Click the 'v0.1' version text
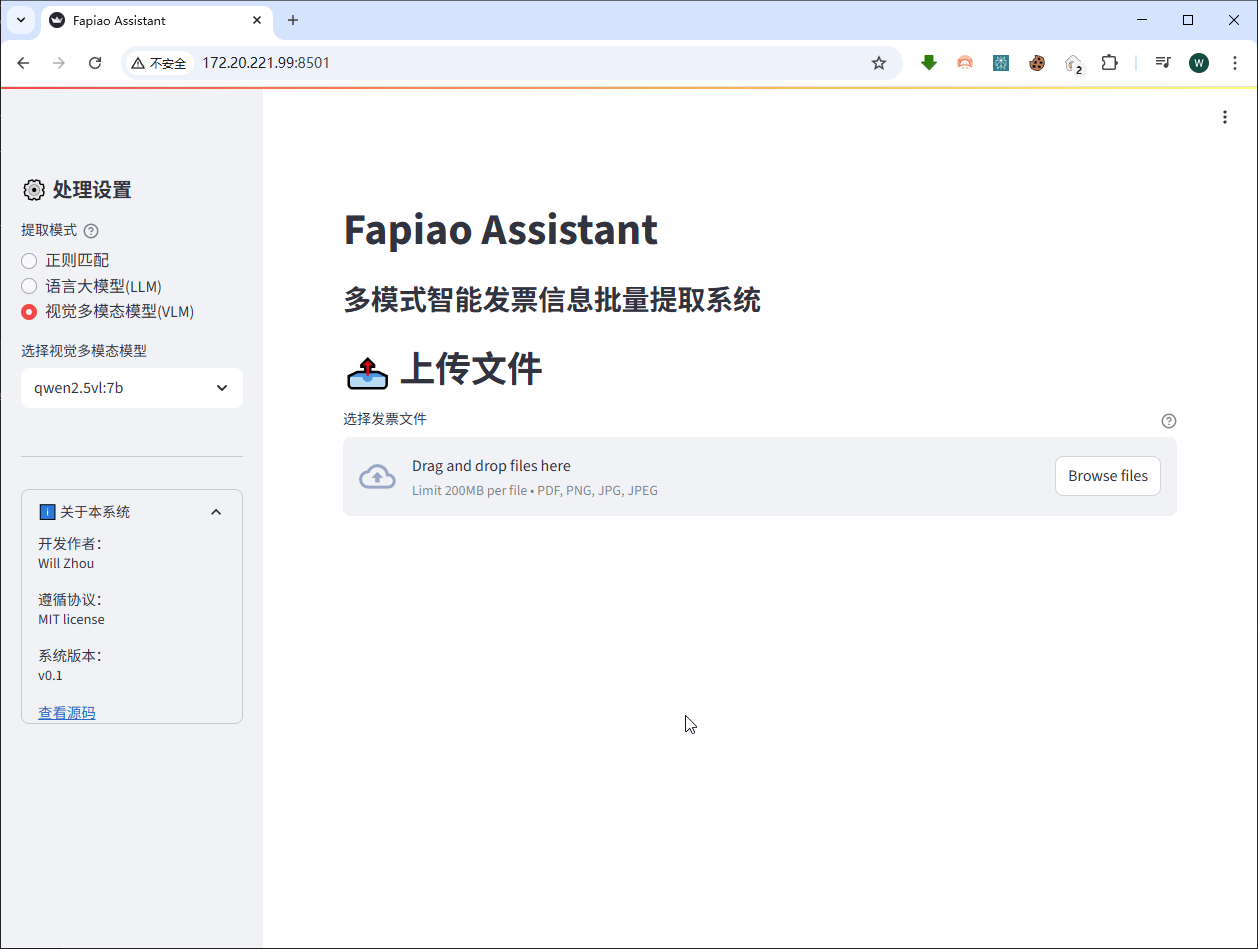 50,675
